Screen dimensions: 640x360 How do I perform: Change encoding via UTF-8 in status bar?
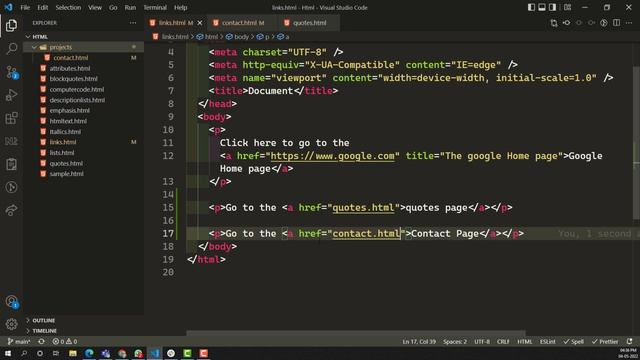(482, 341)
